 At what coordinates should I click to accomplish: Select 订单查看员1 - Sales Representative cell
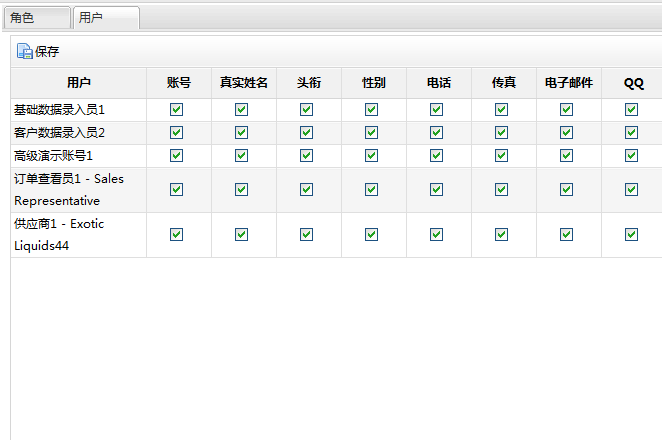[x=79, y=190]
